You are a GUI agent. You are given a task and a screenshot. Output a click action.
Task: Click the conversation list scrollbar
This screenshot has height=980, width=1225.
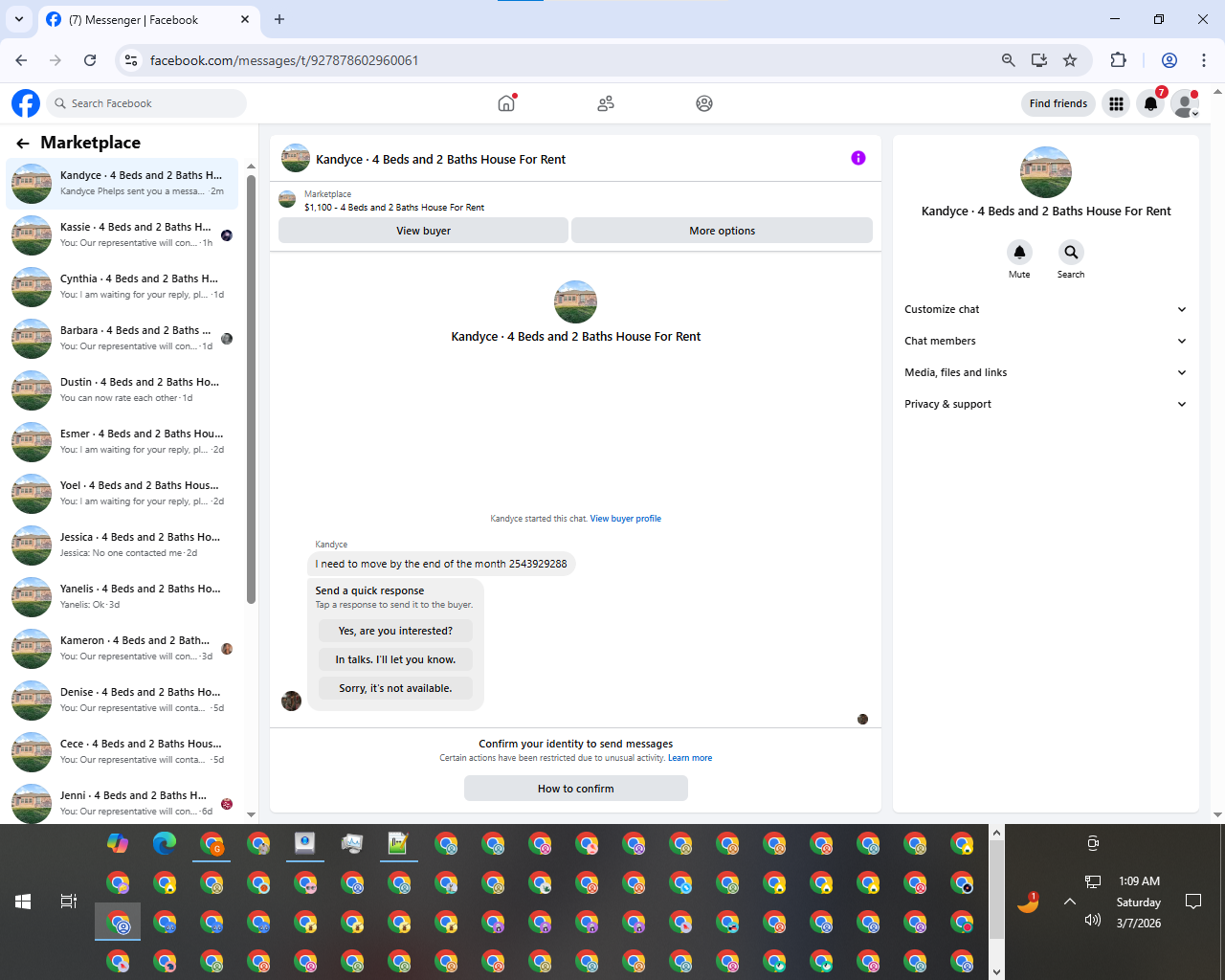pyautogui.click(x=251, y=389)
